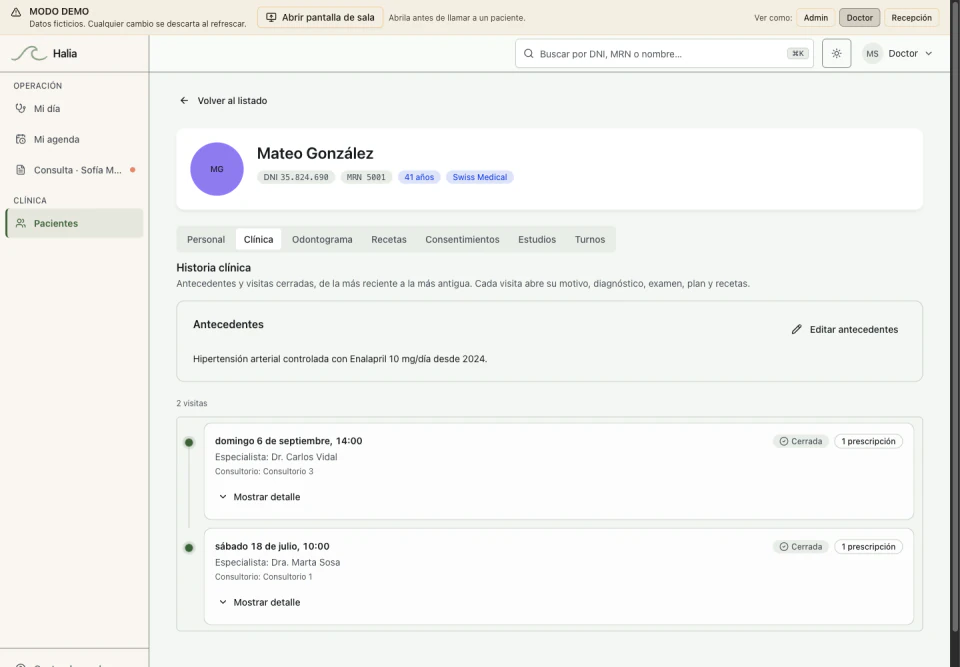Click Abrir pantalla de sala button
Image resolution: width=960 pixels, height=667 pixels.
pos(320,17)
